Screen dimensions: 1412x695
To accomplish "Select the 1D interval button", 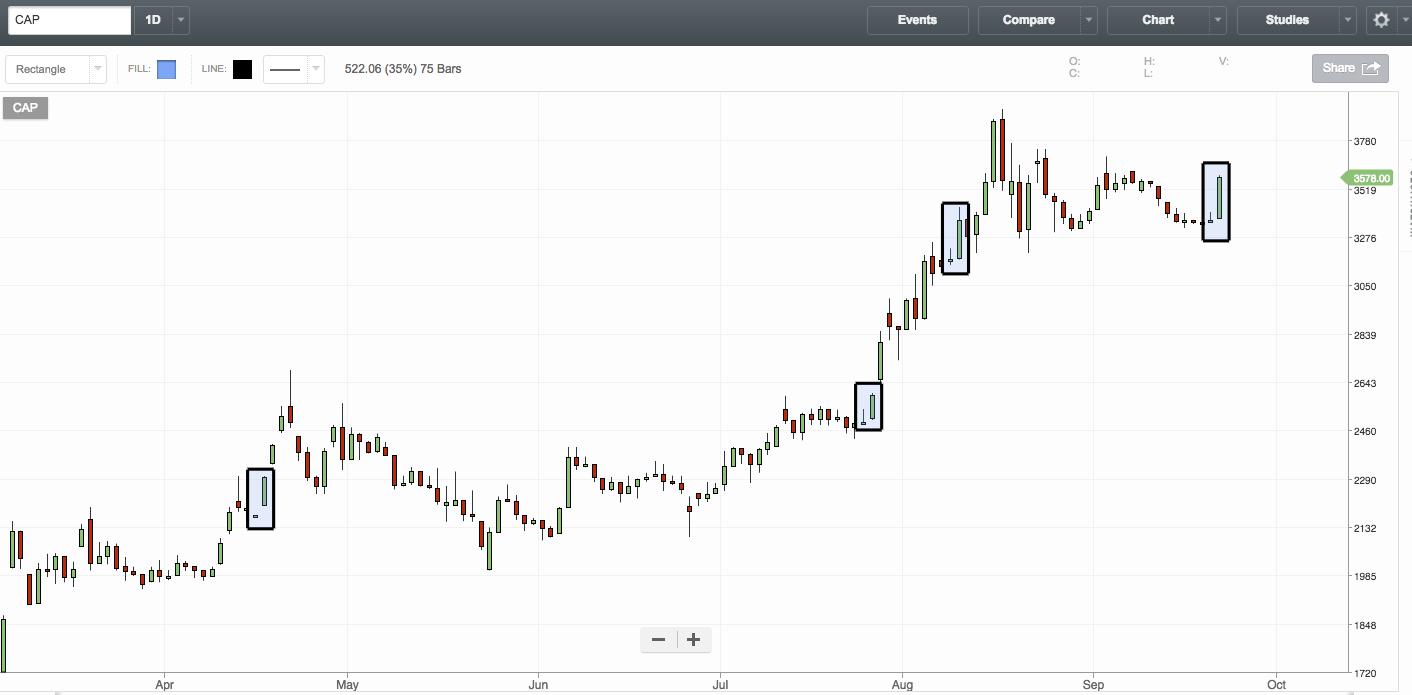I will [152, 20].
